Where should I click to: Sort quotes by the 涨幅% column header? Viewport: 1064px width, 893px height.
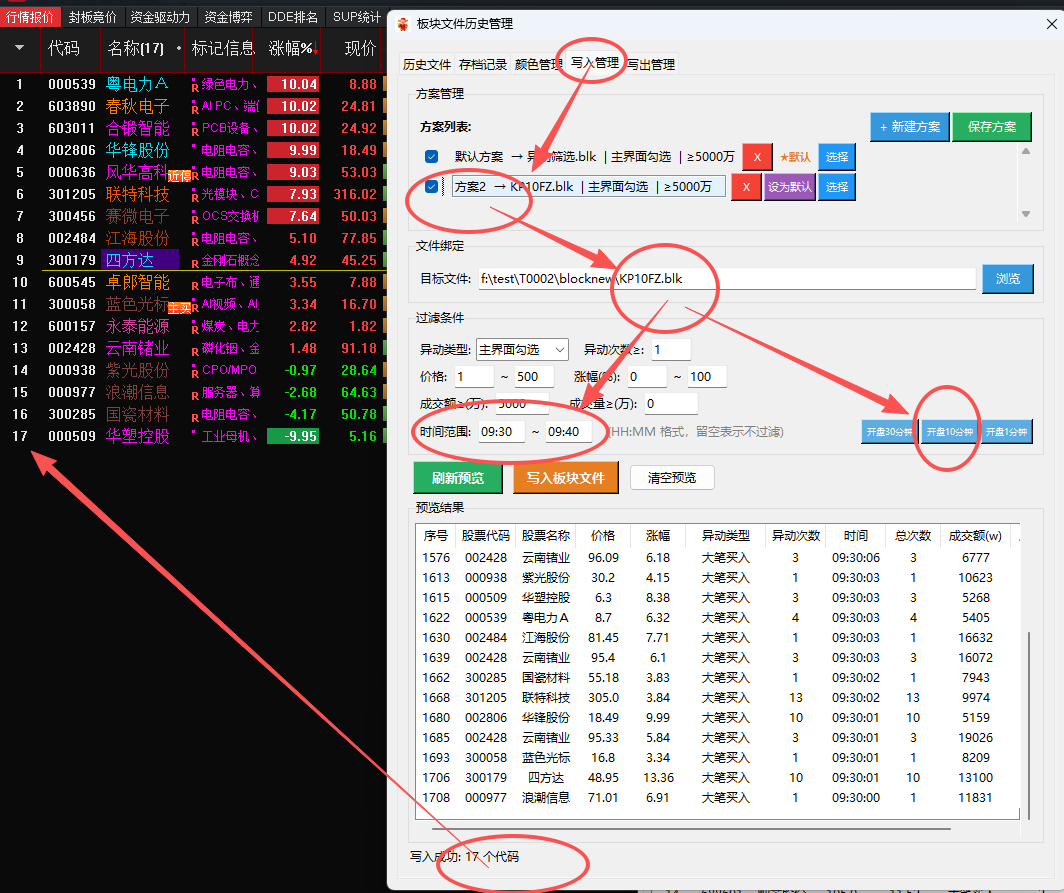292,48
